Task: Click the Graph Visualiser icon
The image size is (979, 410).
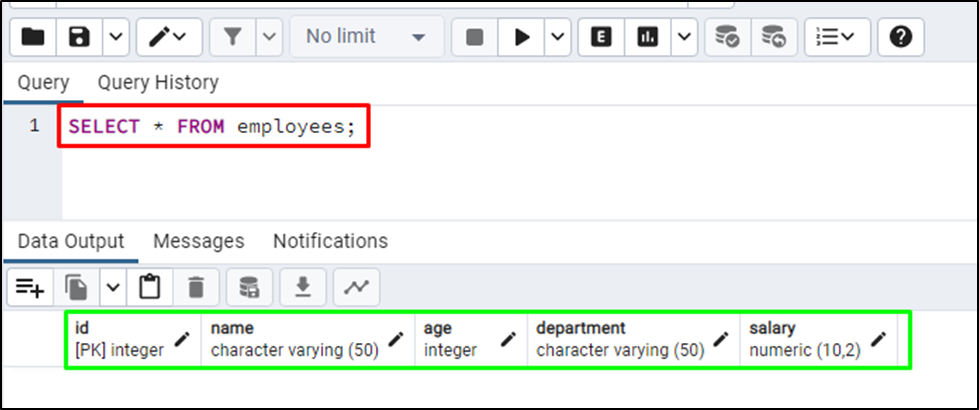Action: 355,288
